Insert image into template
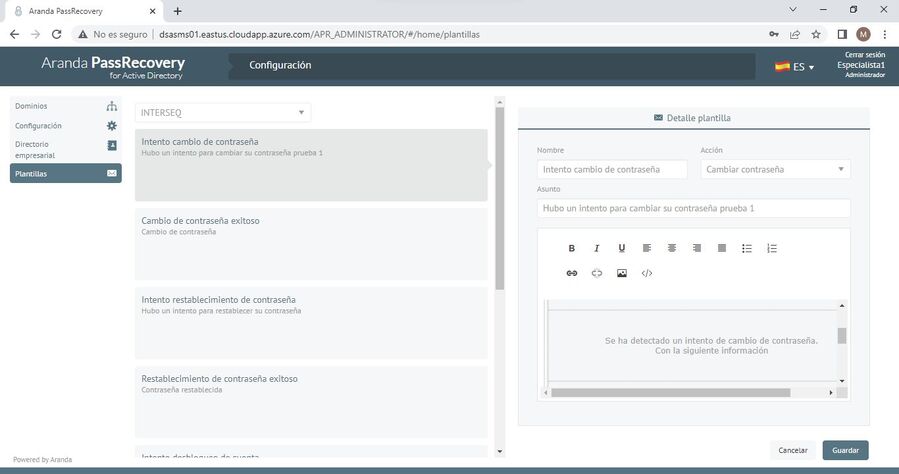The image size is (899, 474). tap(622, 273)
